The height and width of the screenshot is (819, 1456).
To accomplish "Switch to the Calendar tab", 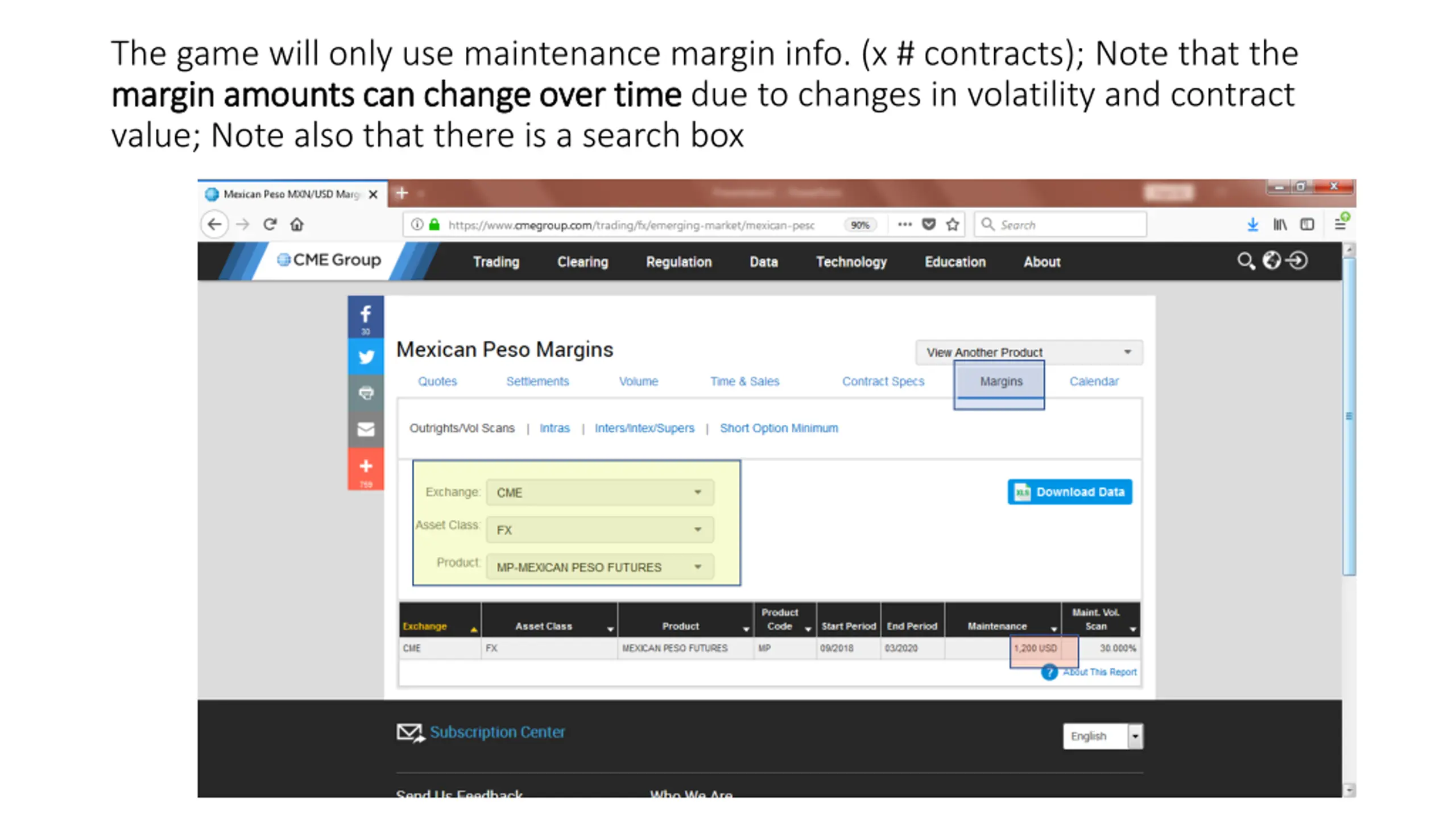I will pos(1094,381).
